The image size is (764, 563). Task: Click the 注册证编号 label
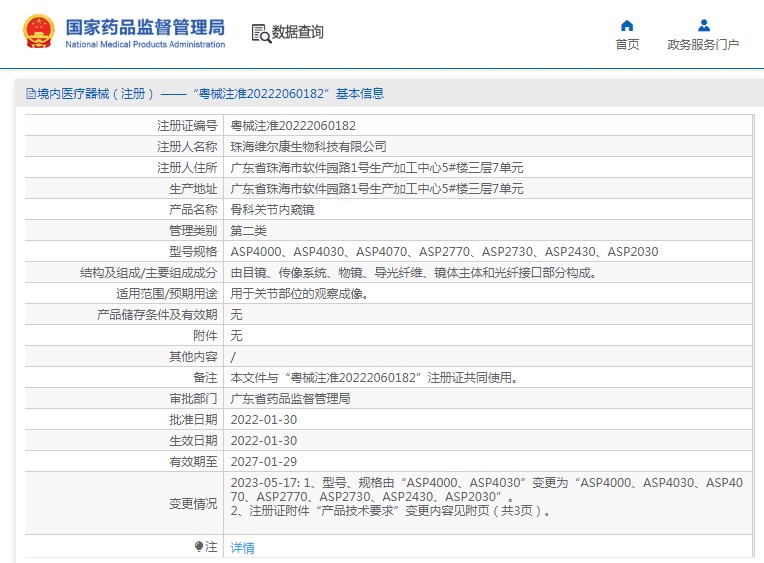187,126
